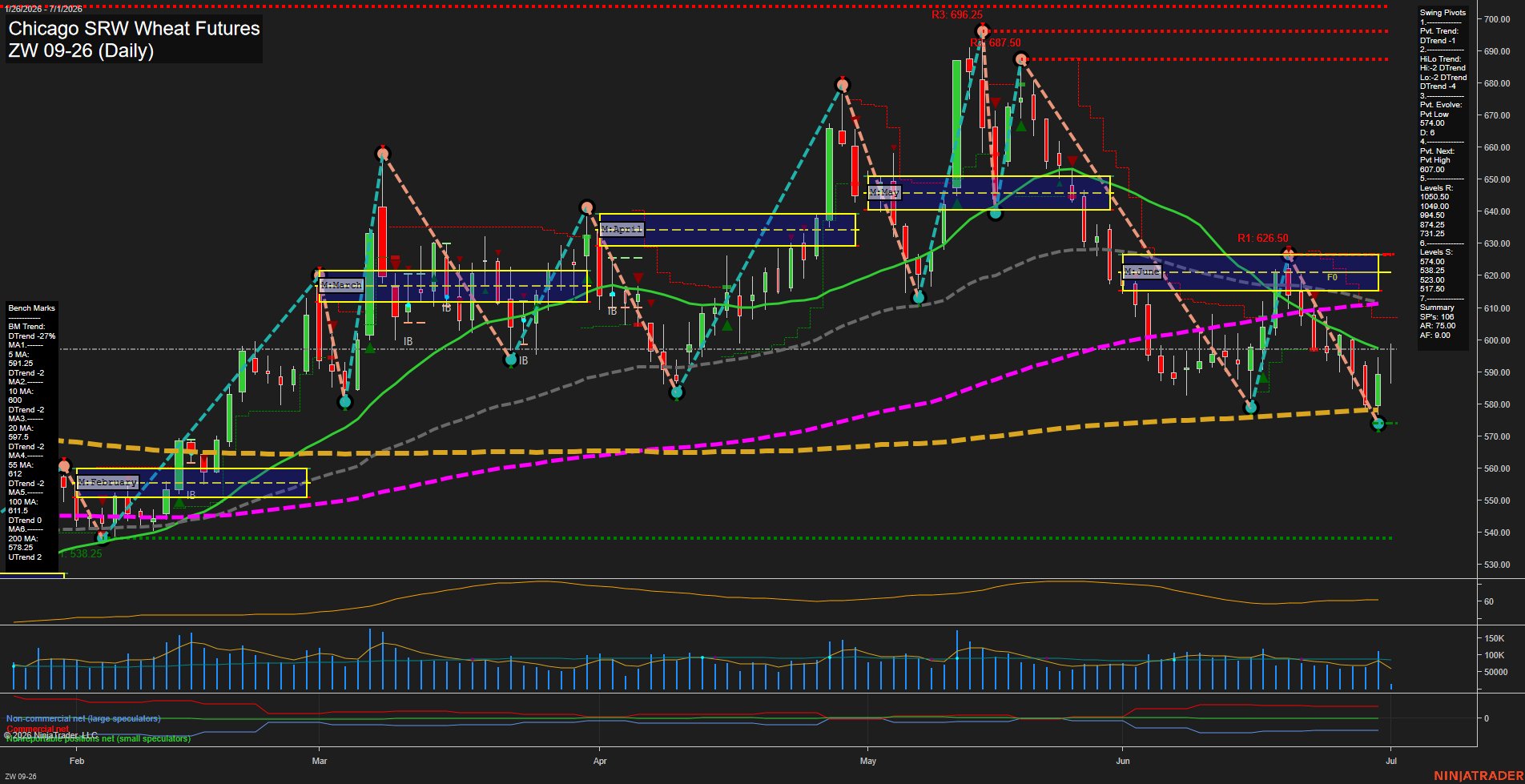Click the green 538.25 support label at chart left

82,553
